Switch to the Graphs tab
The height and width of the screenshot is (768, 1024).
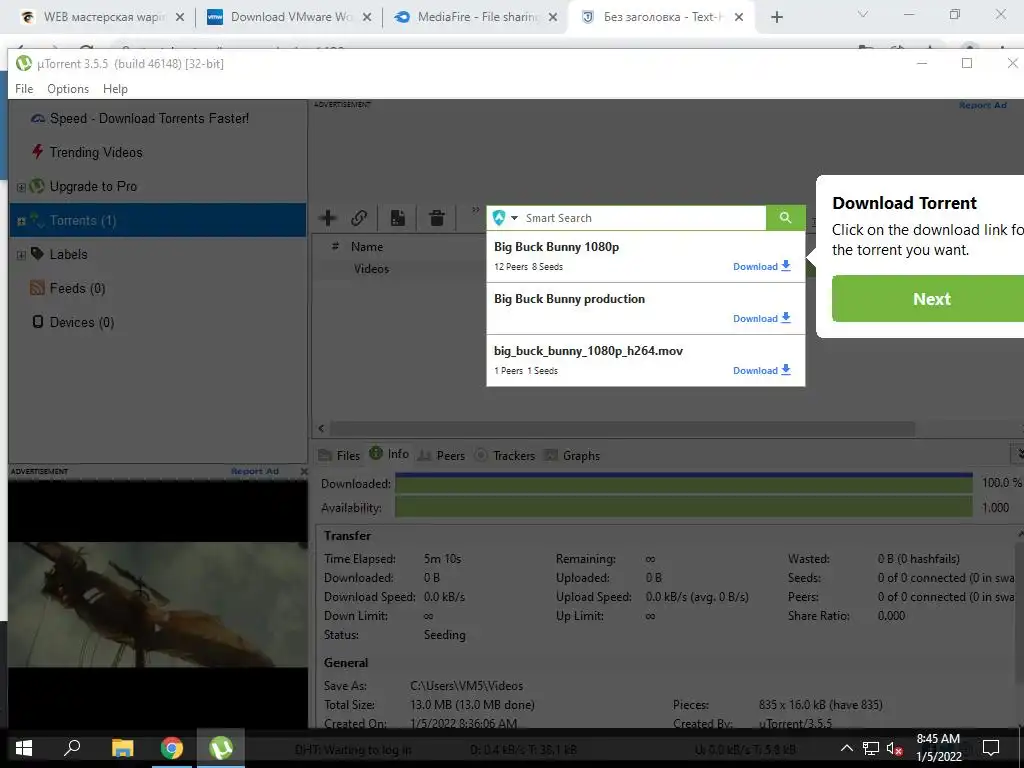point(572,455)
